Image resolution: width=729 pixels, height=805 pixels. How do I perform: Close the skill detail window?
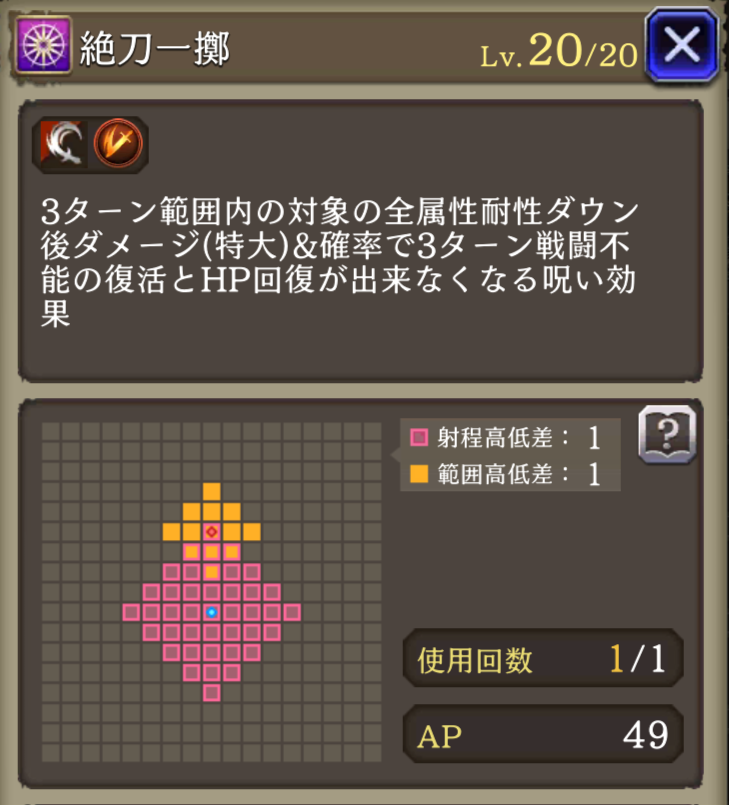pos(682,45)
